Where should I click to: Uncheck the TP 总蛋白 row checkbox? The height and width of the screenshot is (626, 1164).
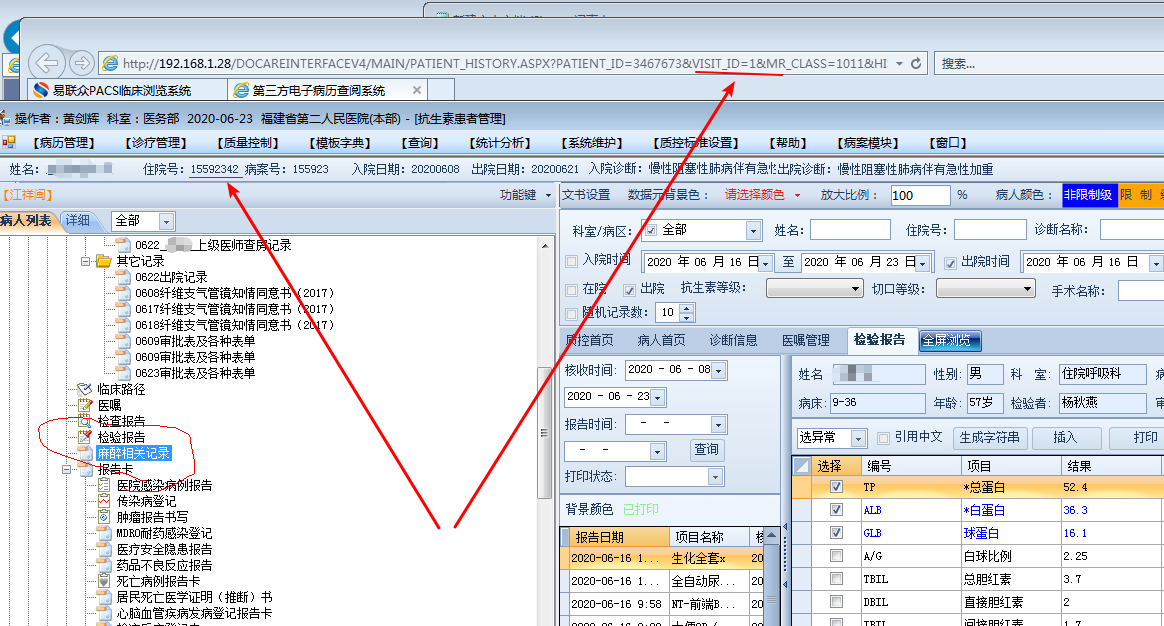pyautogui.click(x=837, y=487)
